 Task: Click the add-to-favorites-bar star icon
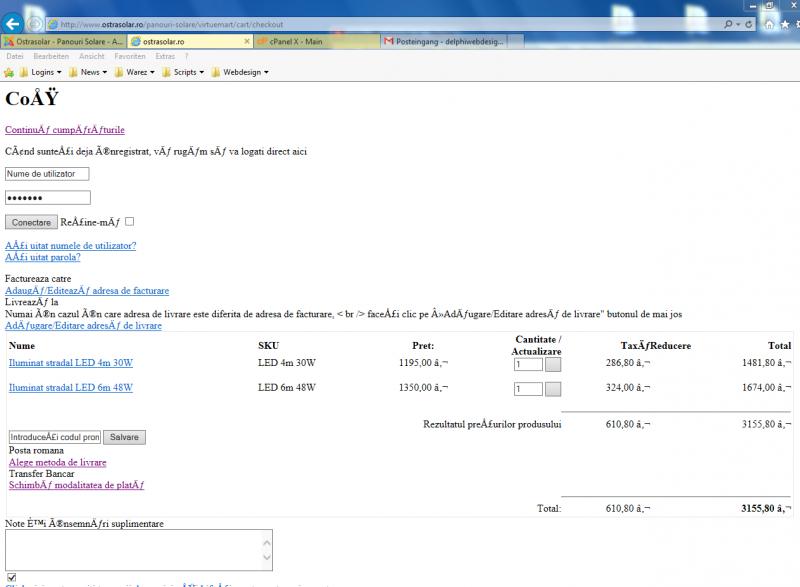tap(9, 72)
